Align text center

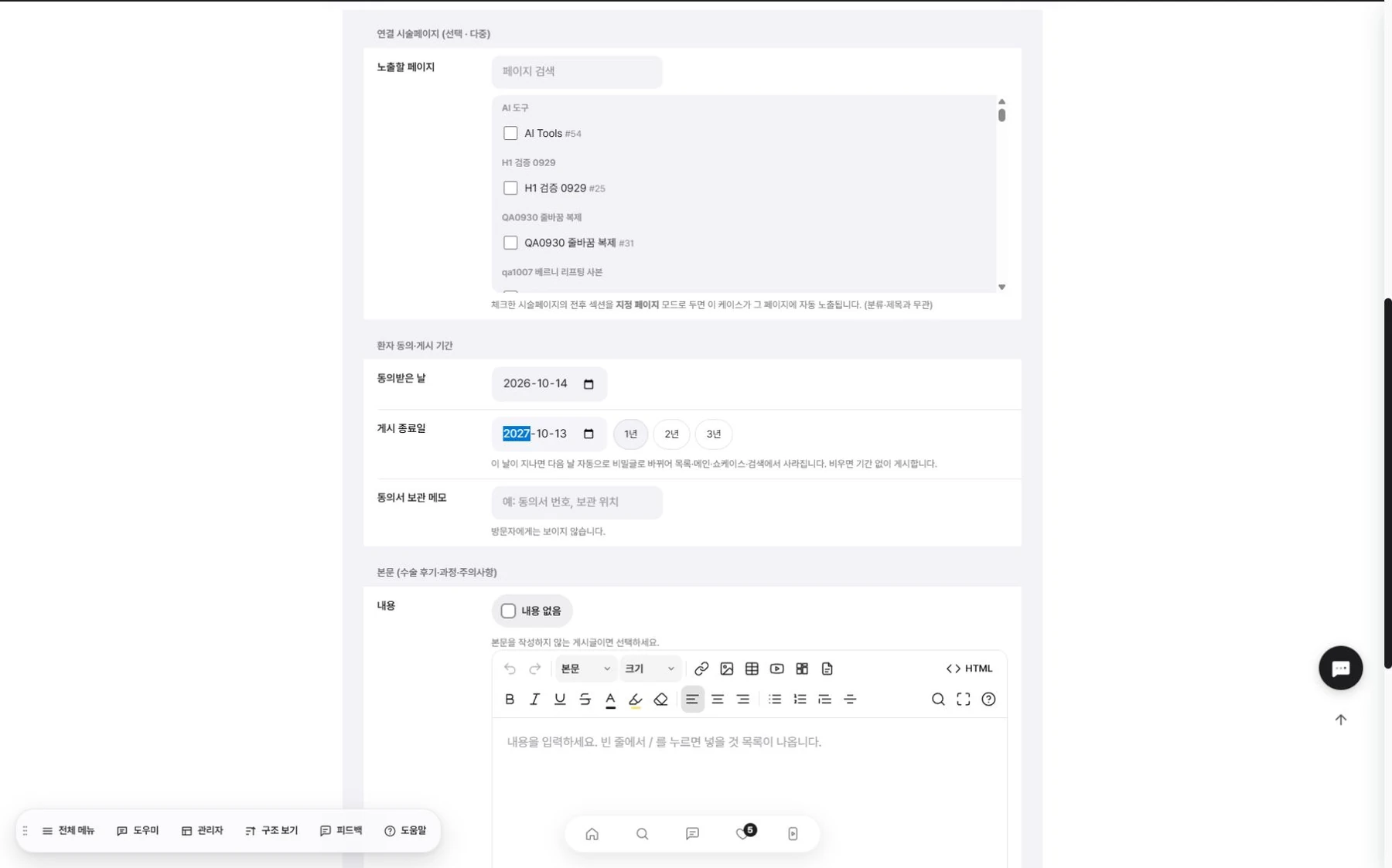click(x=718, y=699)
